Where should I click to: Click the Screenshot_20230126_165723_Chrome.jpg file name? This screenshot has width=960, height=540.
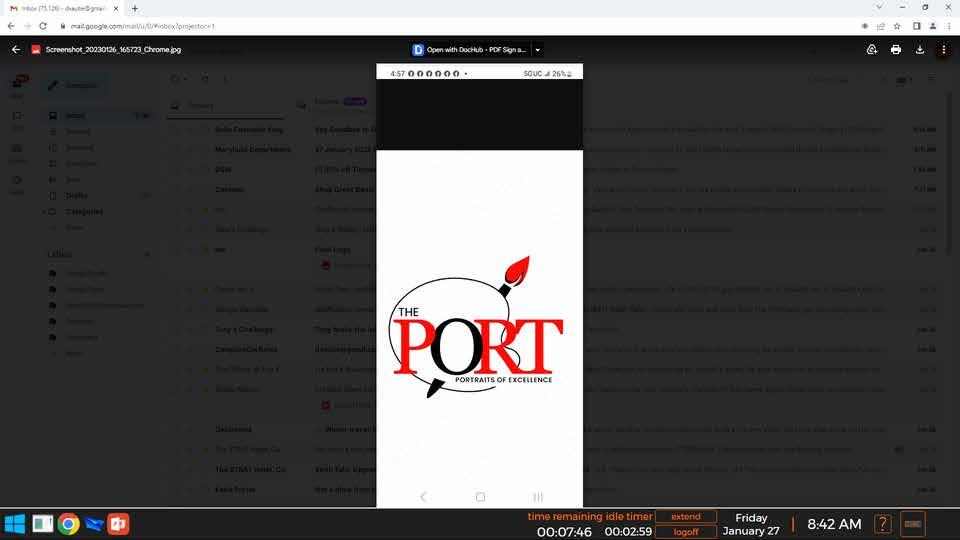point(113,50)
